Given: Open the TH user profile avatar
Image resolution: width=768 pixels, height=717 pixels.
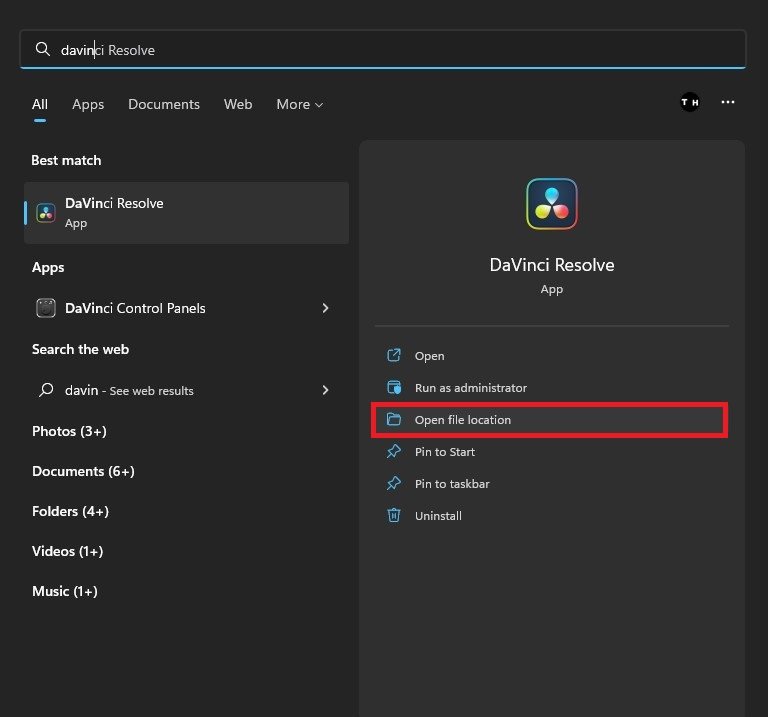Looking at the screenshot, I should 689,102.
